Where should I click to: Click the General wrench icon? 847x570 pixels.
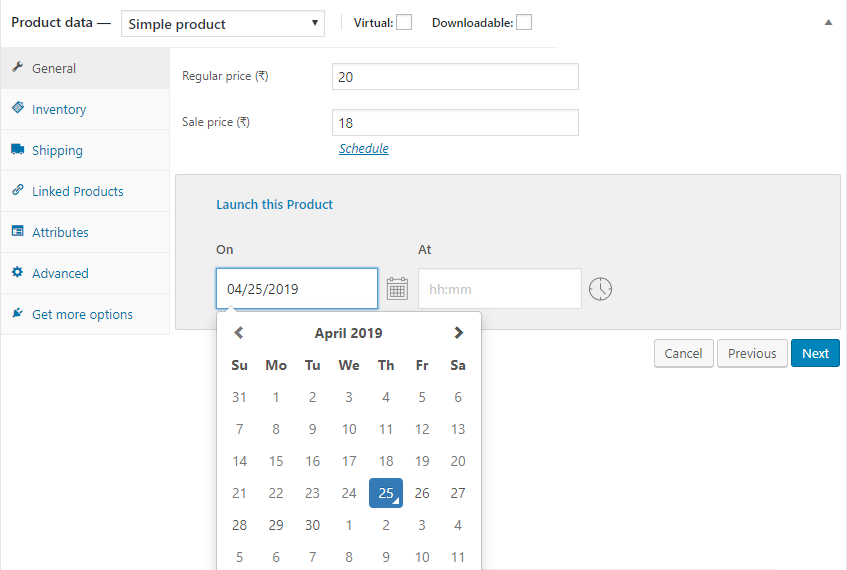tap(18, 67)
